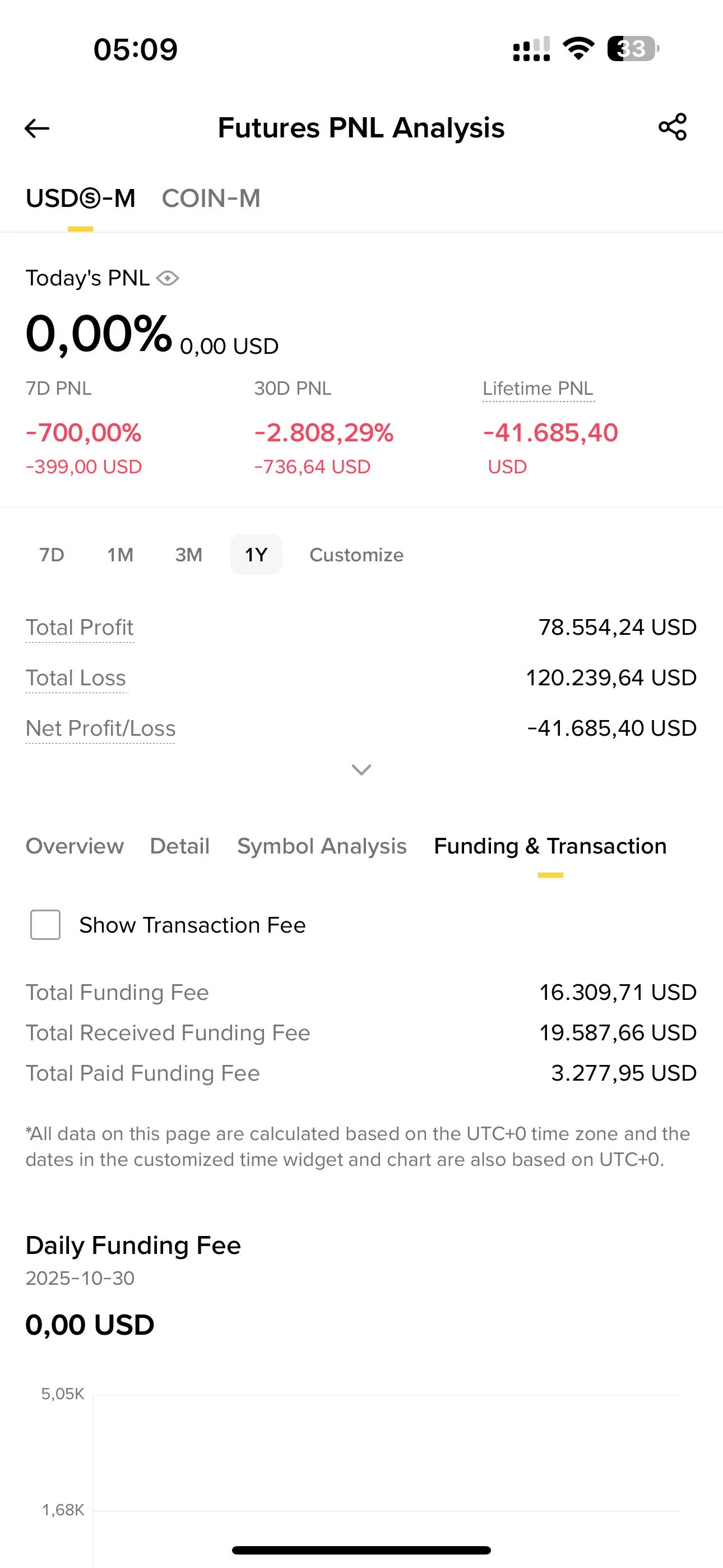The height and width of the screenshot is (1568, 723).
Task: Open the share icon
Action: (x=673, y=127)
